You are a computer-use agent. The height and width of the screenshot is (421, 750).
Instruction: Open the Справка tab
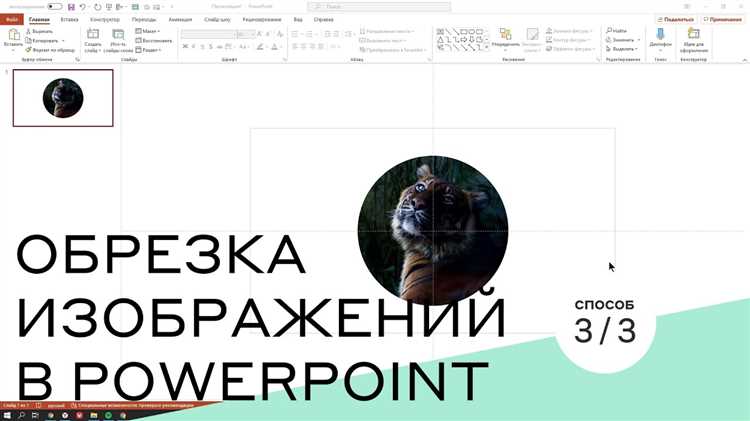[x=324, y=20]
